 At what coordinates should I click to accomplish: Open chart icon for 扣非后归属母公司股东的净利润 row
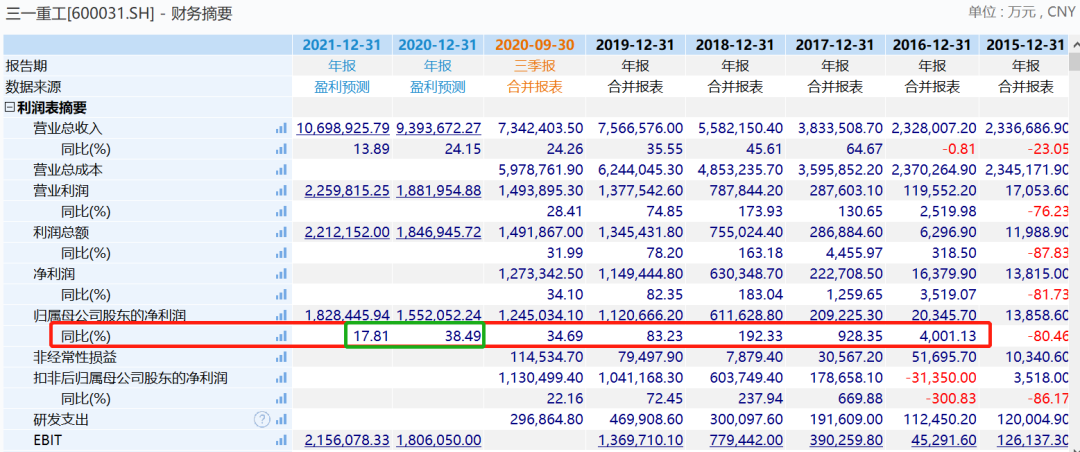click(x=281, y=378)
